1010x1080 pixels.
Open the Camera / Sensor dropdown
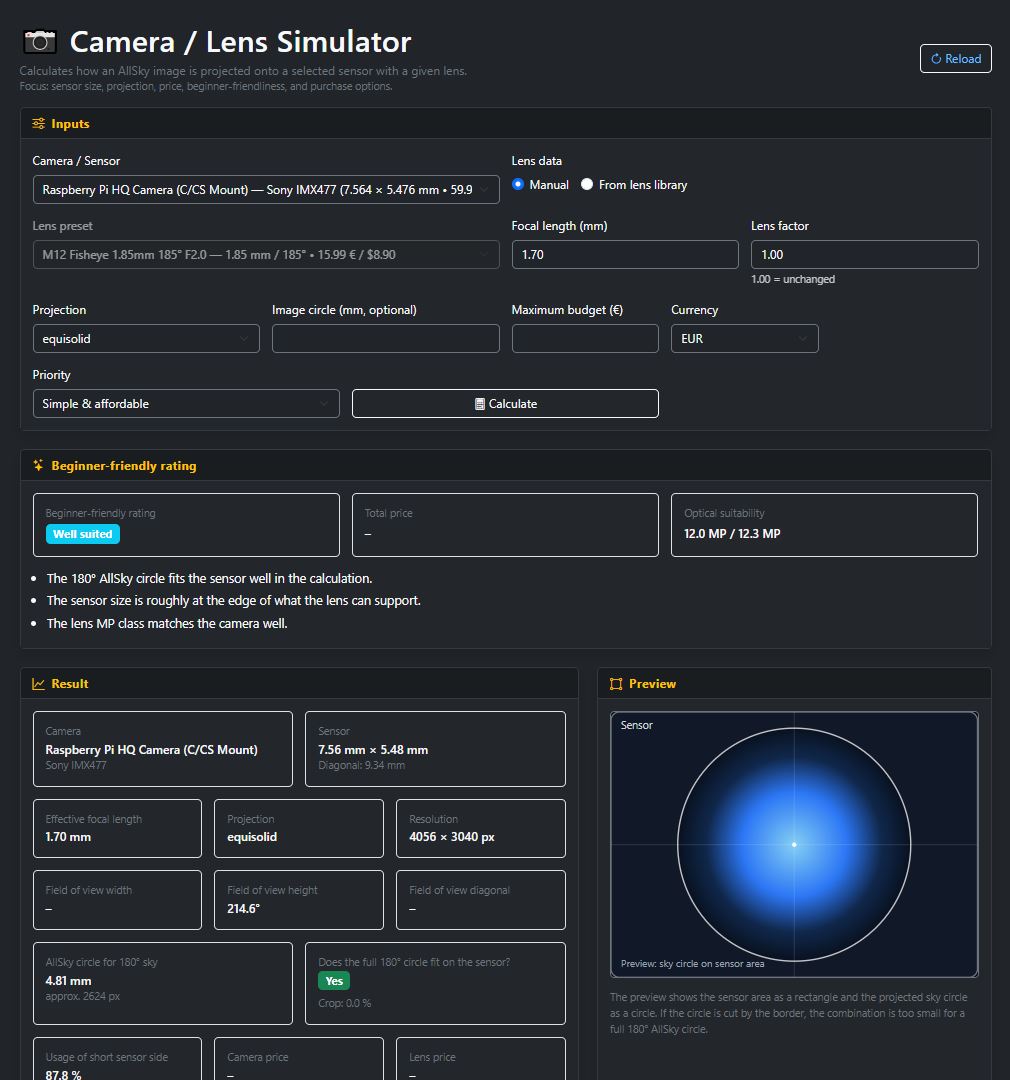pos(265,189)
